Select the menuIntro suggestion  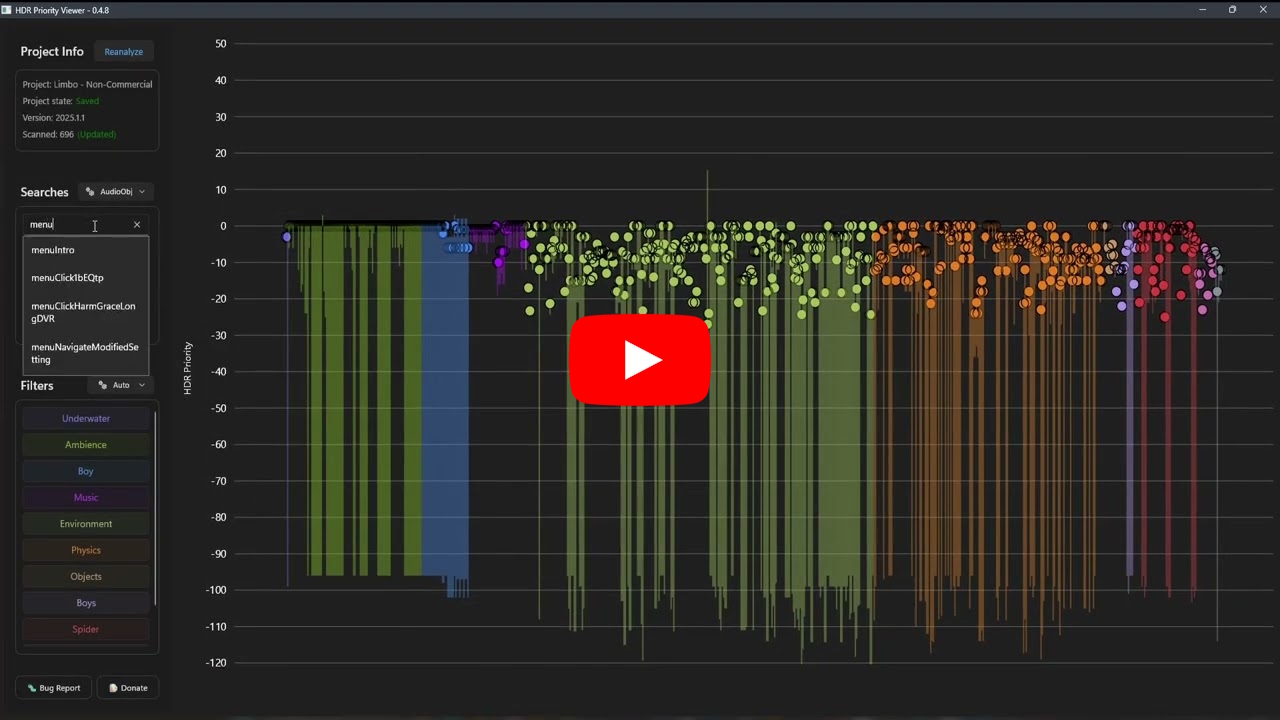[x=85, y=250]
